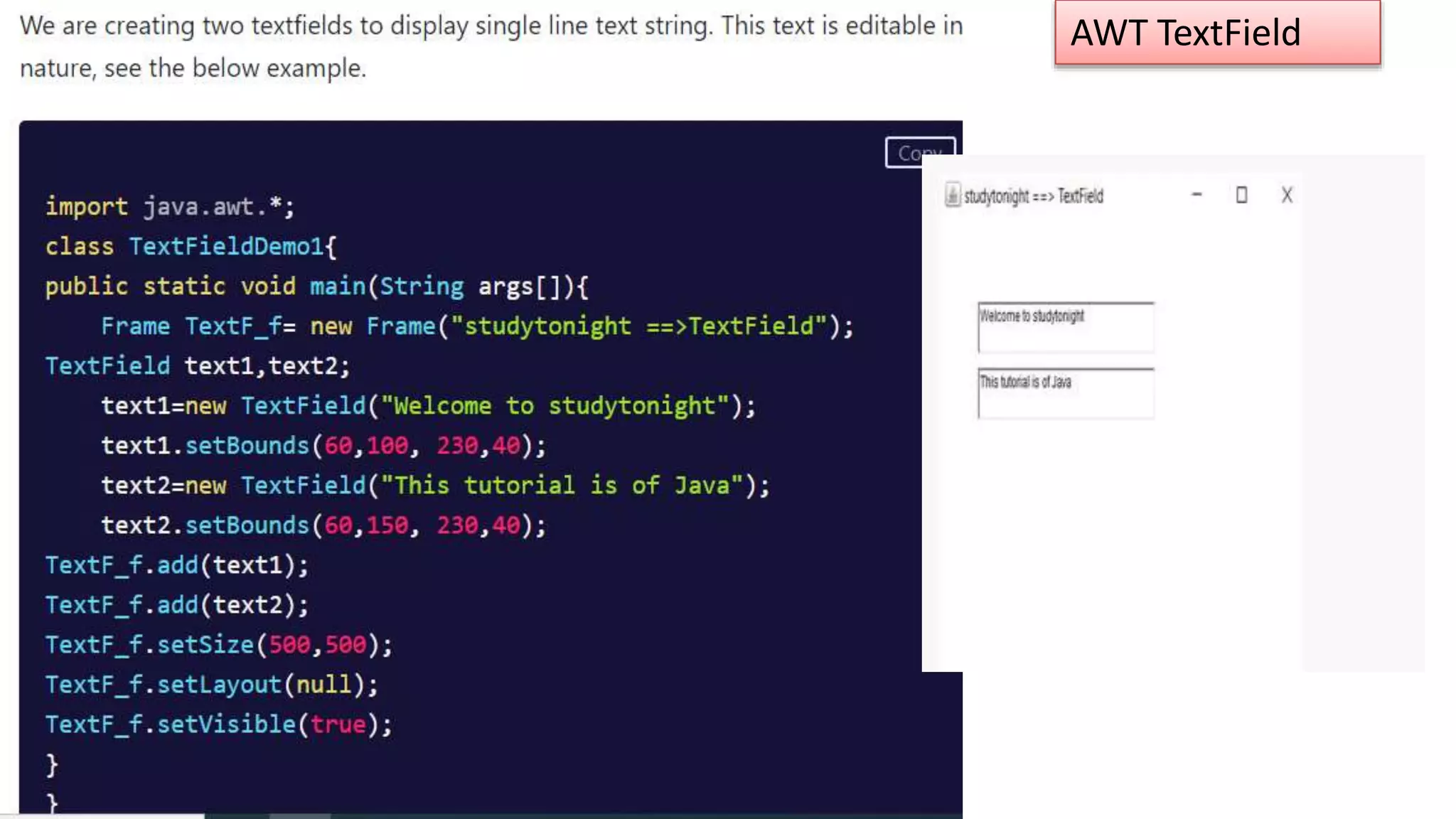Screen dimensions: 1456x819
Task: Click the 'TextF_f.add(text2);' code line
Action: 177,605
